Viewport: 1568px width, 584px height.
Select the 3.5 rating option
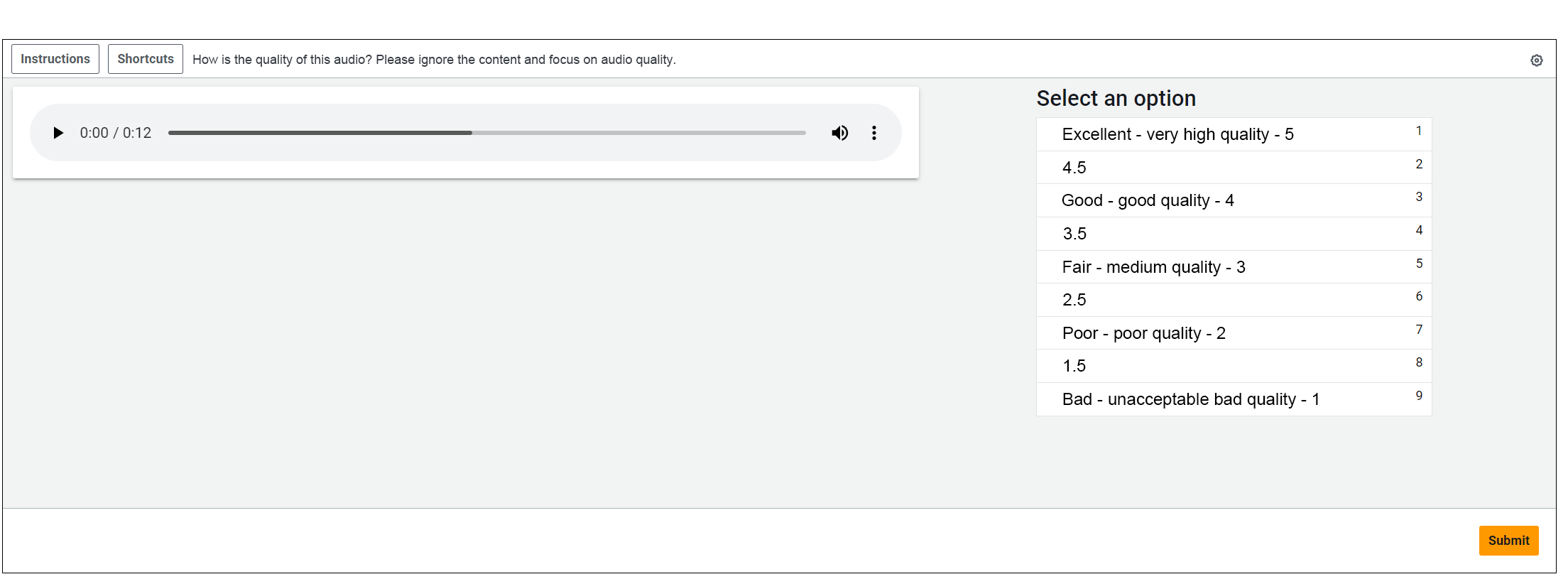1234,234
